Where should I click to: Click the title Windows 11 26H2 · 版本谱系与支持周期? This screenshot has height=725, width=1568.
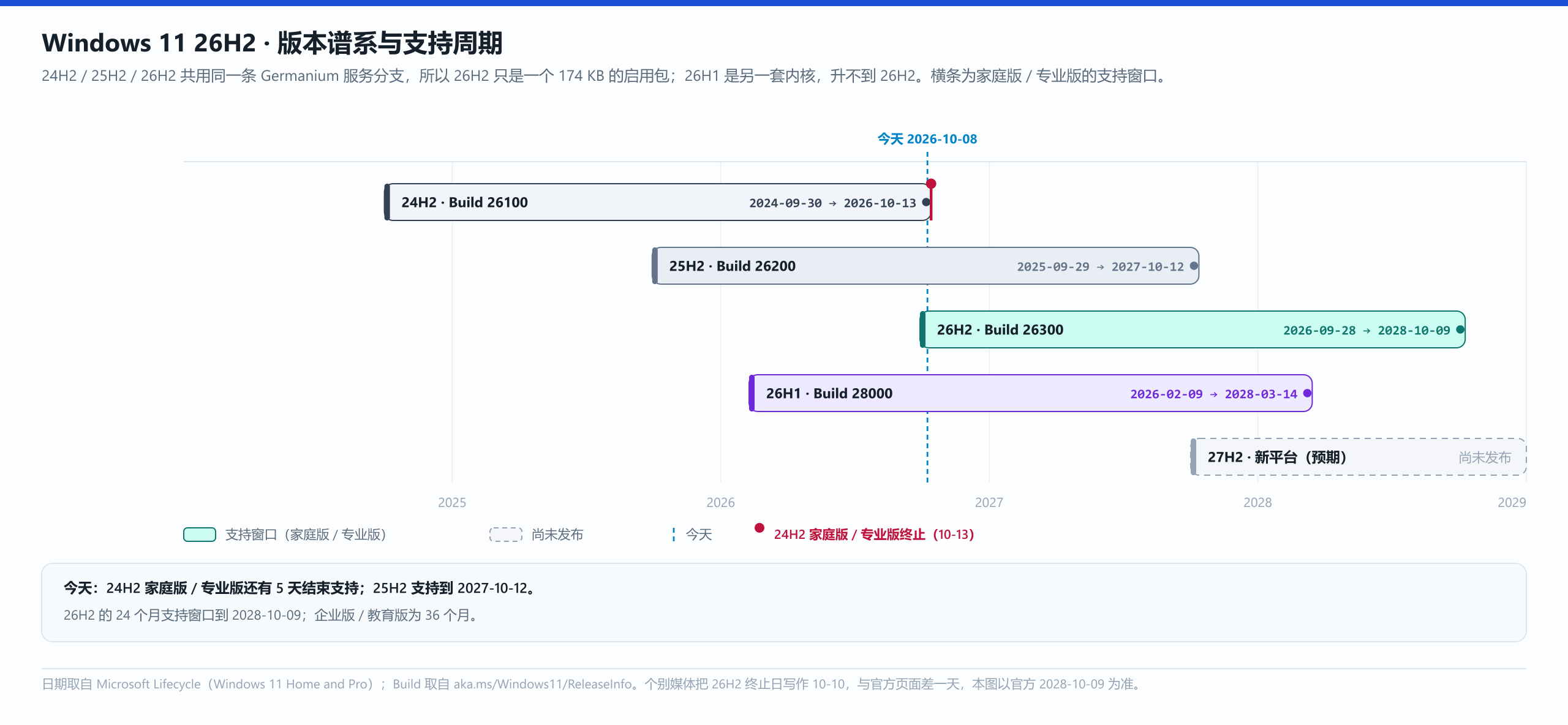point(272,43)
